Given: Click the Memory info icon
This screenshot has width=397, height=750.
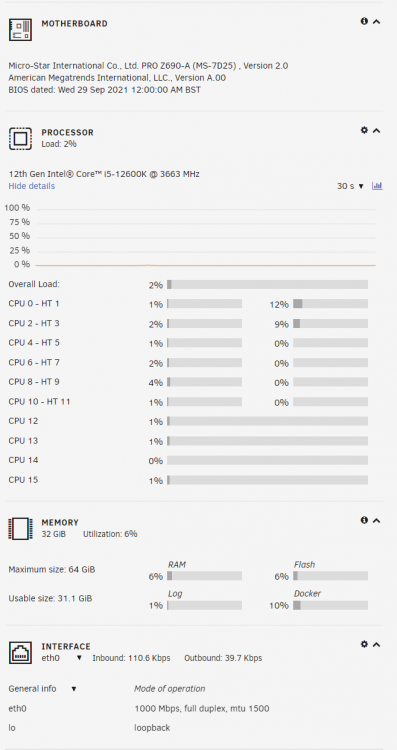Looking at the screenshot, I should click(x=364, y=520).
